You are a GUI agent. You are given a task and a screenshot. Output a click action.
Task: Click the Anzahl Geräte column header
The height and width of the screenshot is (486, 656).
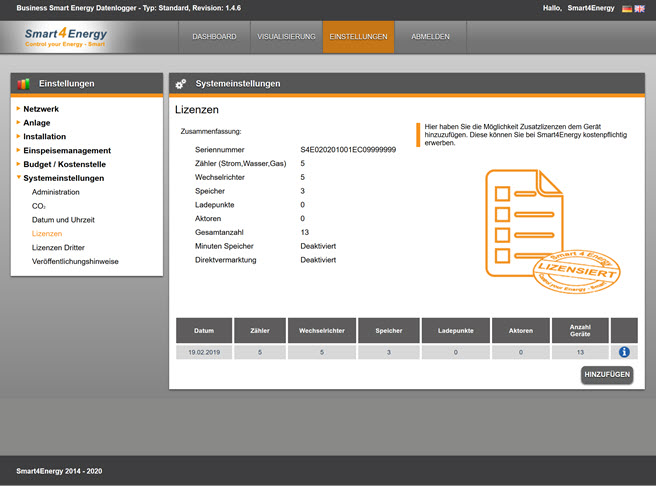580,330
